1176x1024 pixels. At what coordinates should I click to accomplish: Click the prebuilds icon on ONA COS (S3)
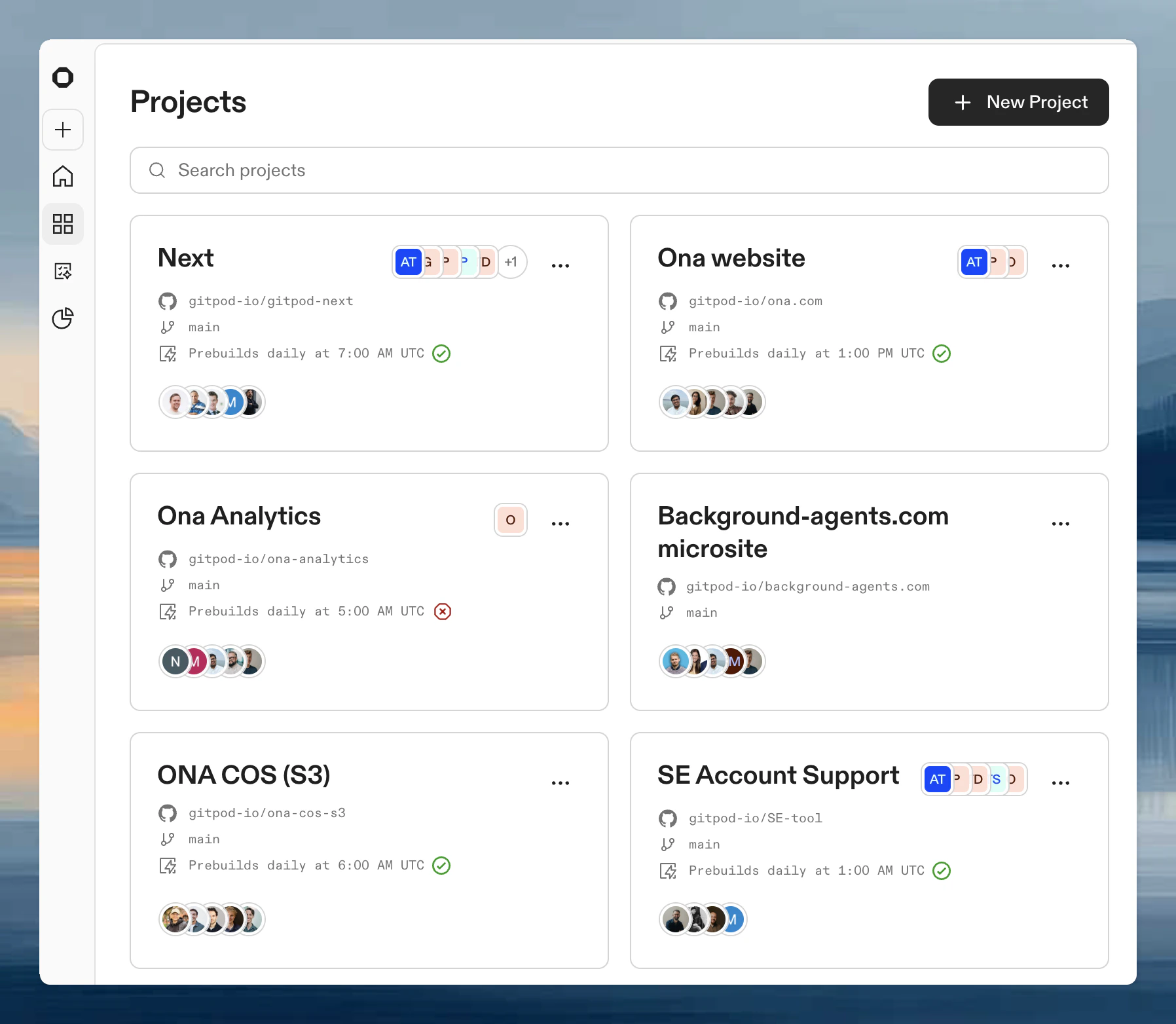point(168,865)
